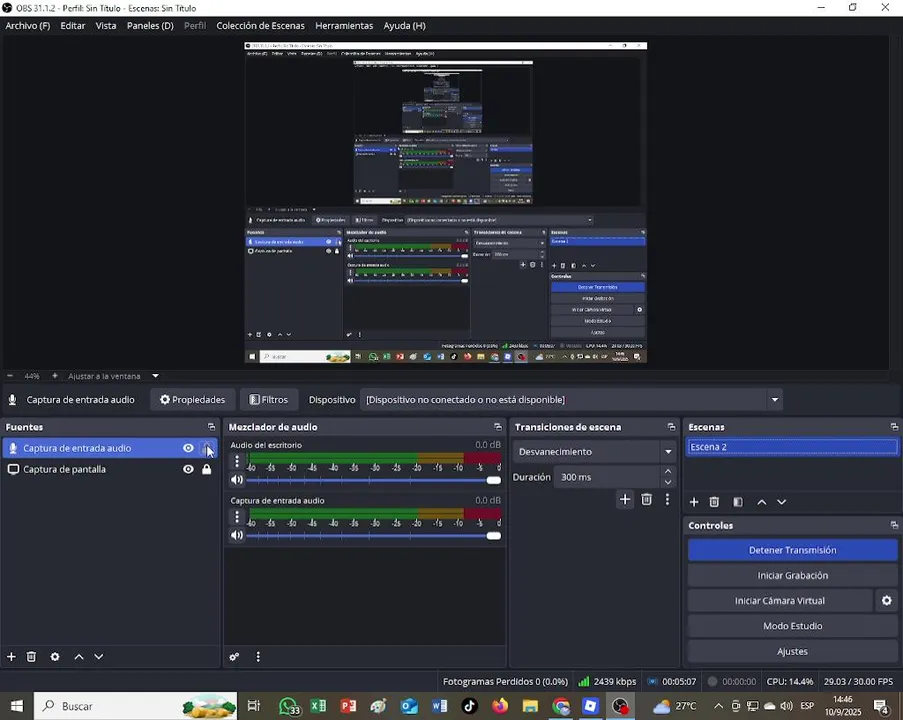Open audio mixer footer three-dot menu

pos(258,656)
